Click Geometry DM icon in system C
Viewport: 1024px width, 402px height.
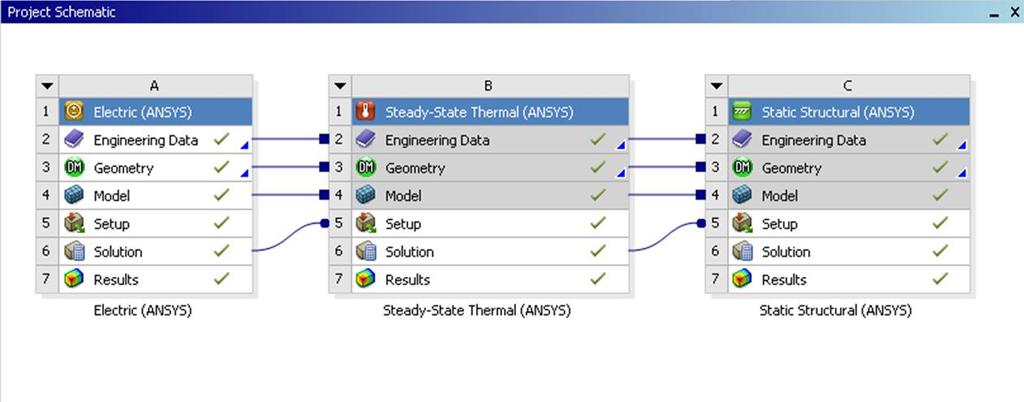(x=742, y=168)
